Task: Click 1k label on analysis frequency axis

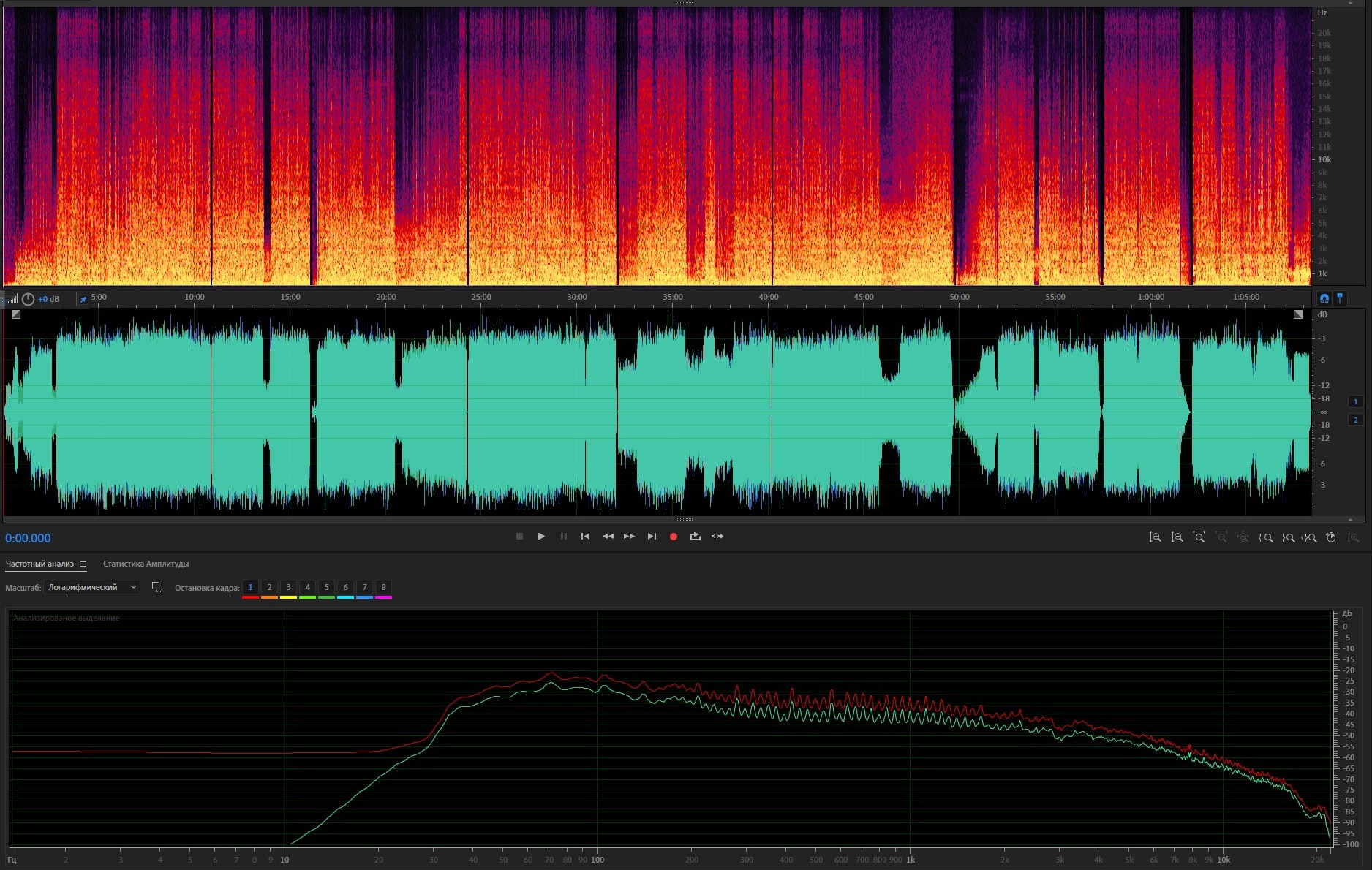Action: [911, 860]
